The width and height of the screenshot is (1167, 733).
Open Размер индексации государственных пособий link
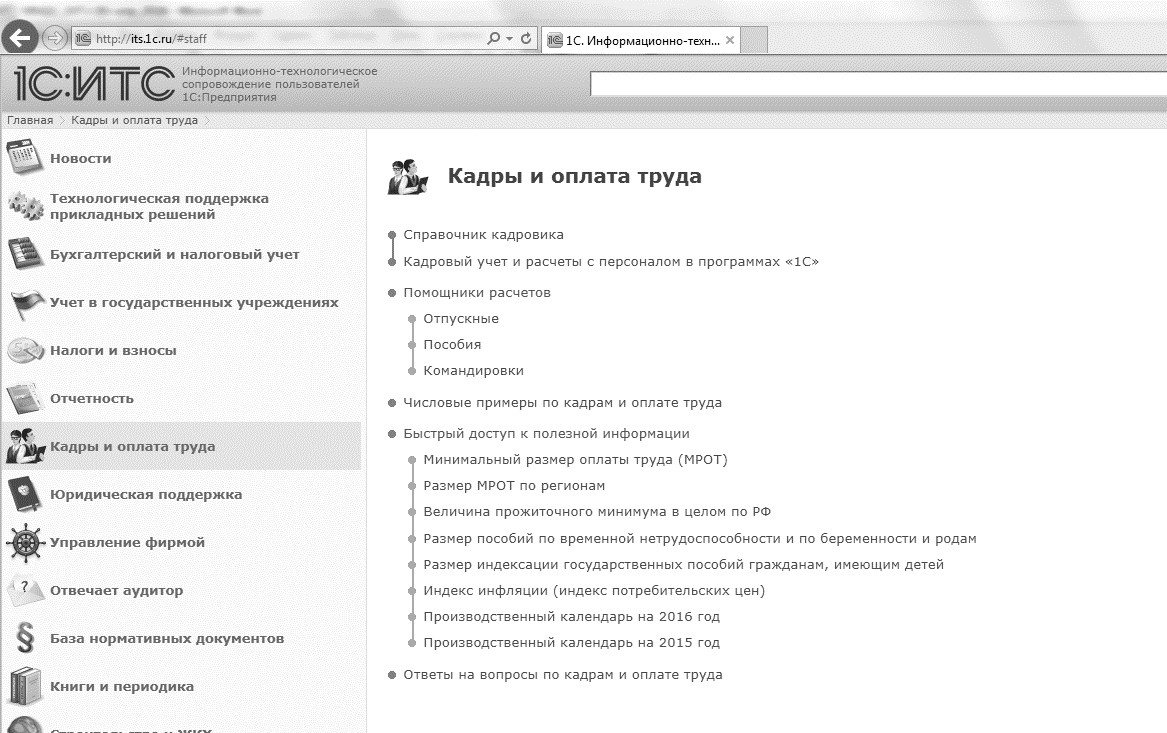click(x=683, y=565)
